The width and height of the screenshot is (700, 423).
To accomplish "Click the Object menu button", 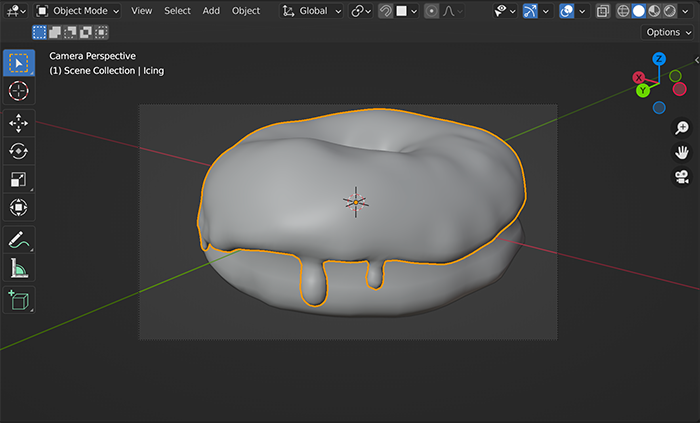I will click(246, 11).
